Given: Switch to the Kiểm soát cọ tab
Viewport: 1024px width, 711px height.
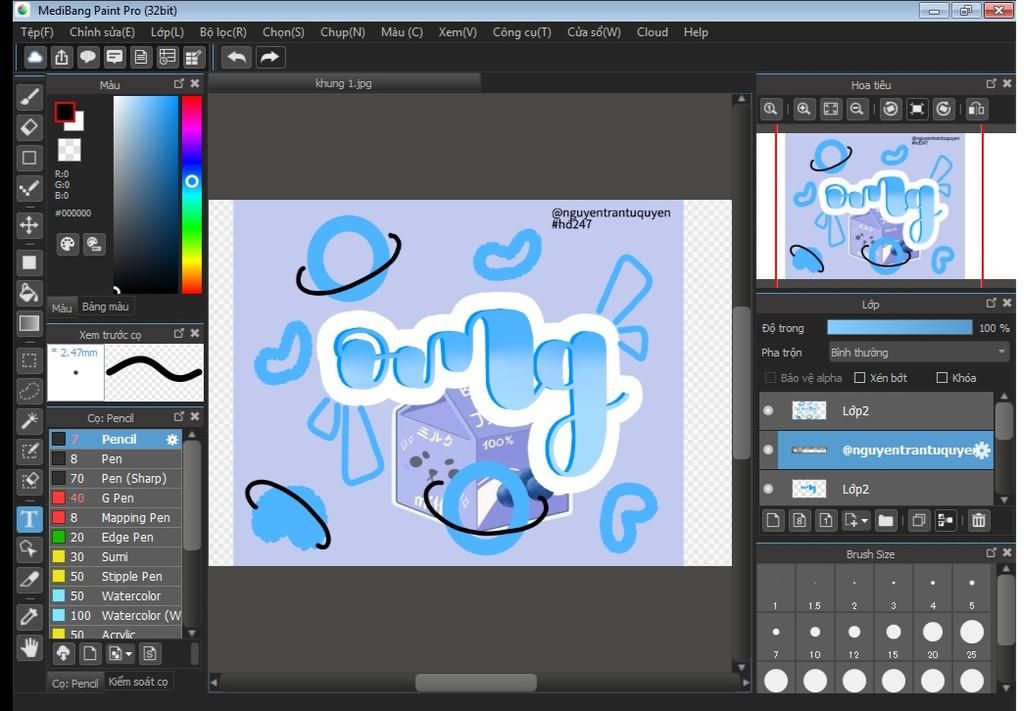Looking at the screenshot, I should (x=138, y=682).
